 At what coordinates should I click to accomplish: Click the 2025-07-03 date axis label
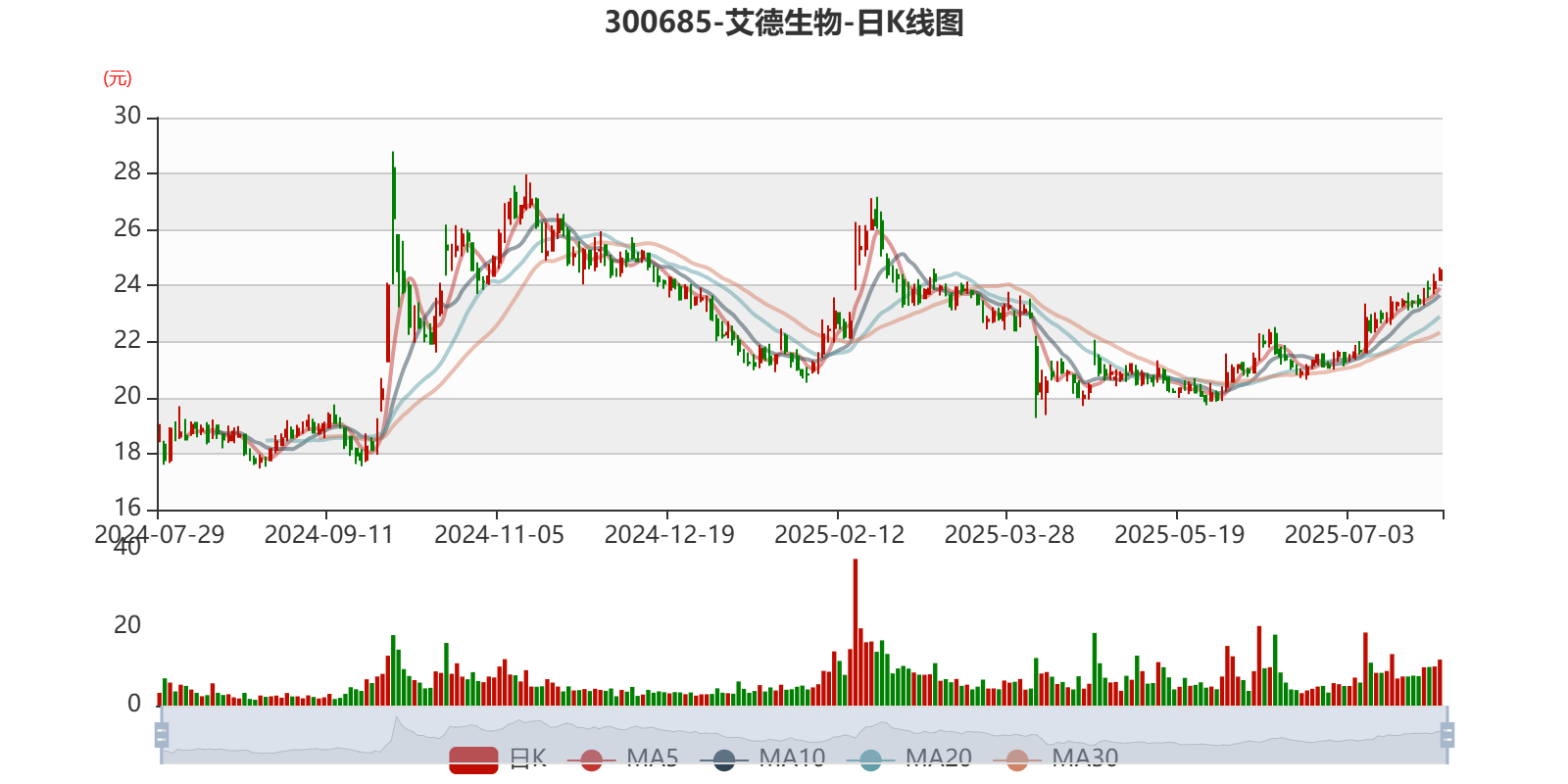click(x=1349, y=535)
